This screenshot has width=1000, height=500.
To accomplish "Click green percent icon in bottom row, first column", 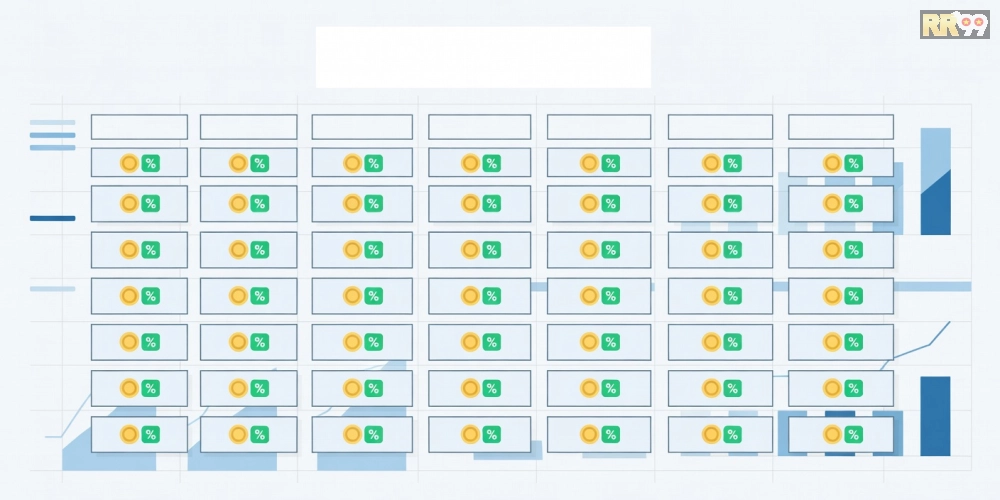I will point(151,434).
